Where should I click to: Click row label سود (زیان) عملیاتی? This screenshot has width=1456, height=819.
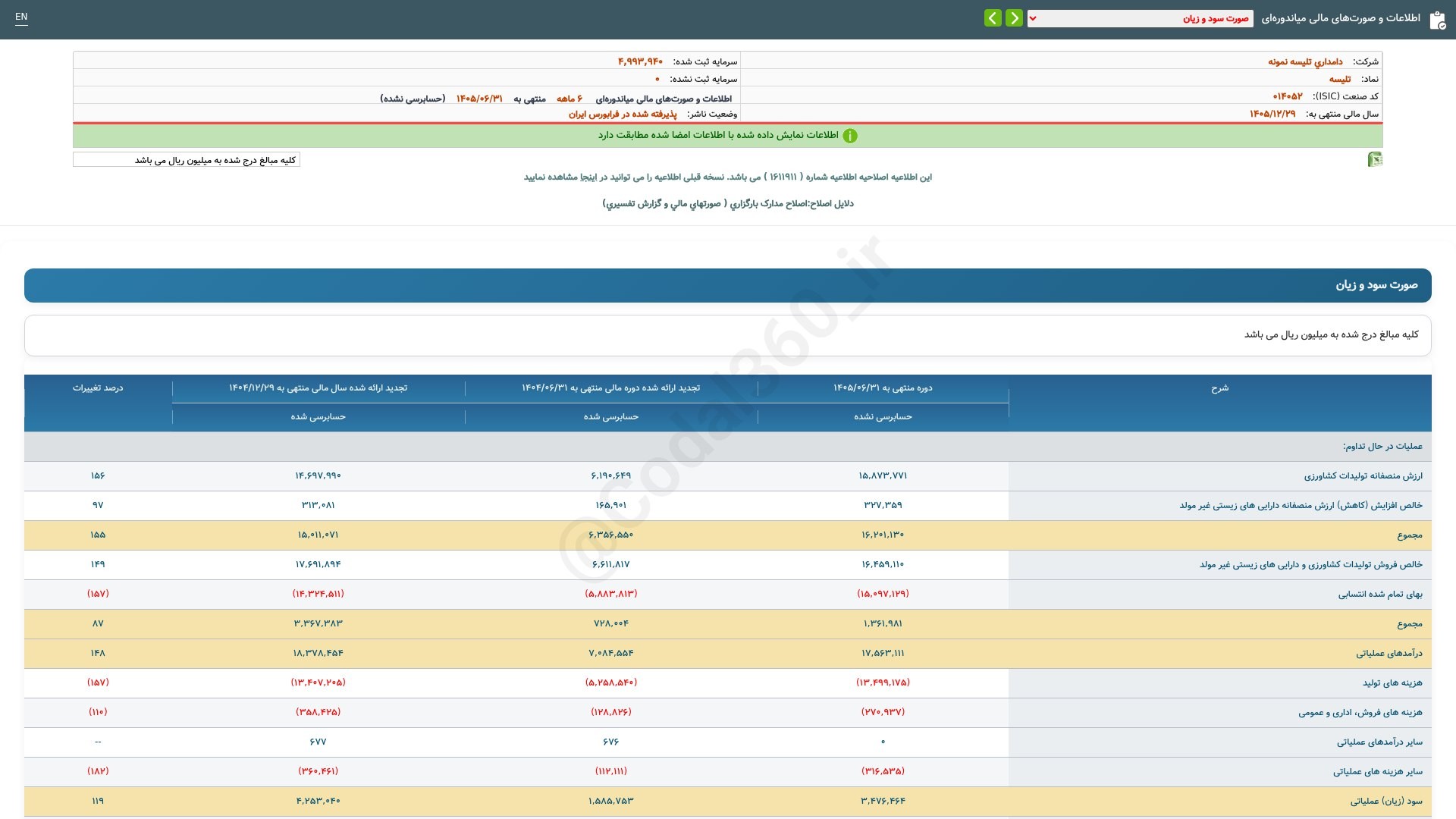[x=1386, y=802]
